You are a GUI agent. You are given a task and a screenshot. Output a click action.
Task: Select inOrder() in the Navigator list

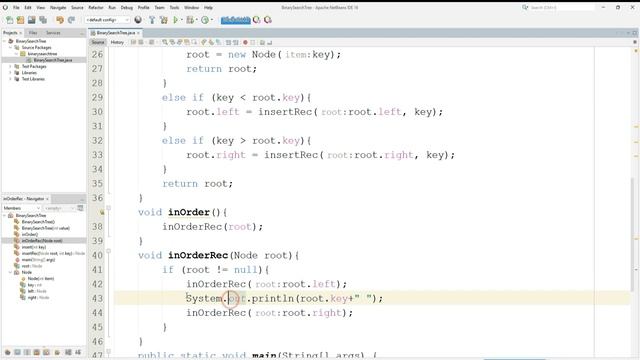(29, 234)
